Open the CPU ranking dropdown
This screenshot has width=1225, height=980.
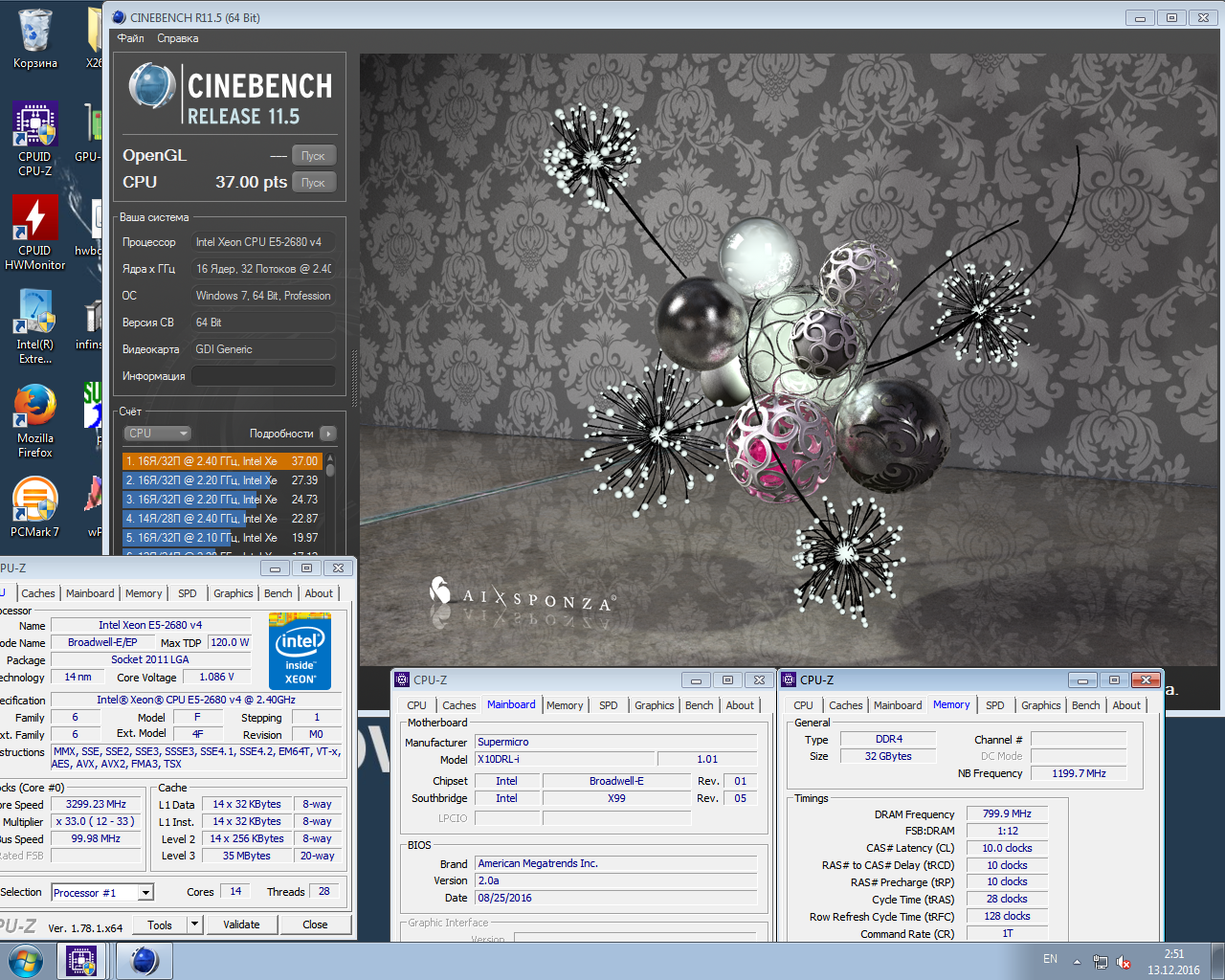(157, 434)
